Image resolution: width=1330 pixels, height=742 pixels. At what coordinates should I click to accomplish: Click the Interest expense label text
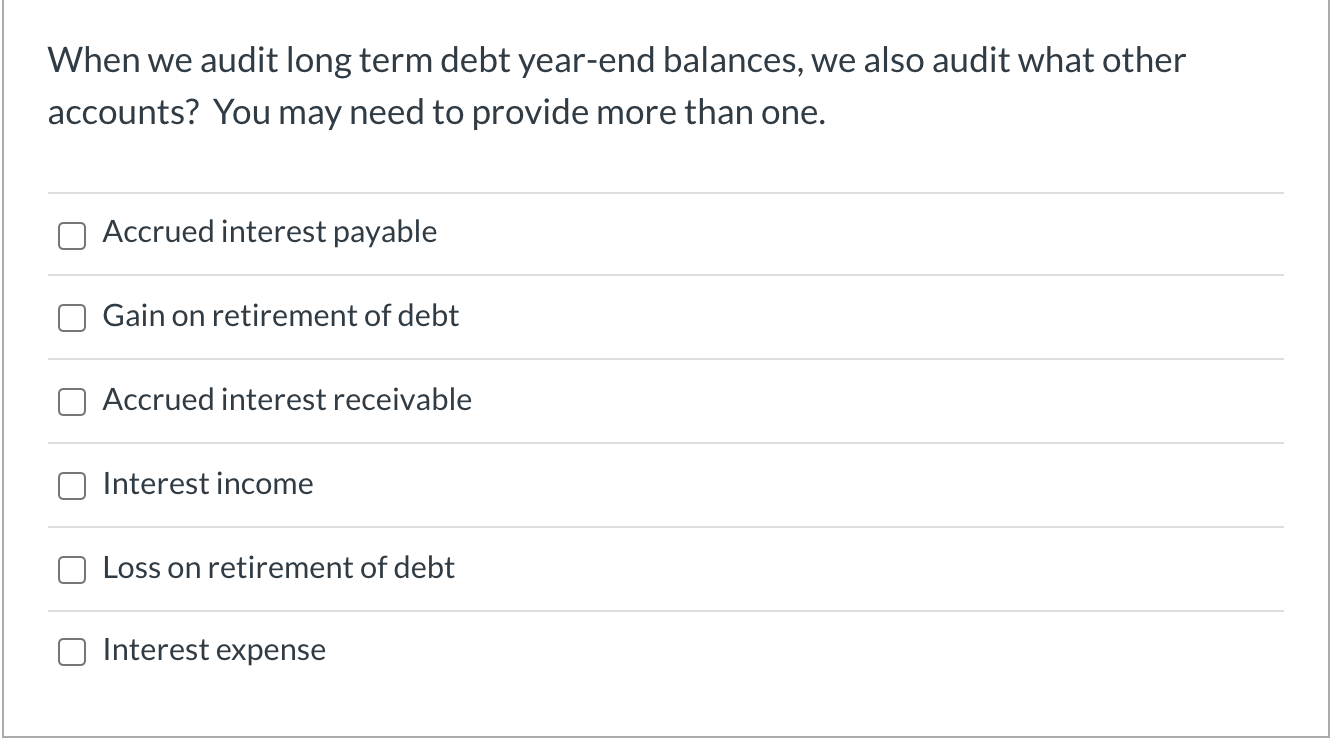213,650
